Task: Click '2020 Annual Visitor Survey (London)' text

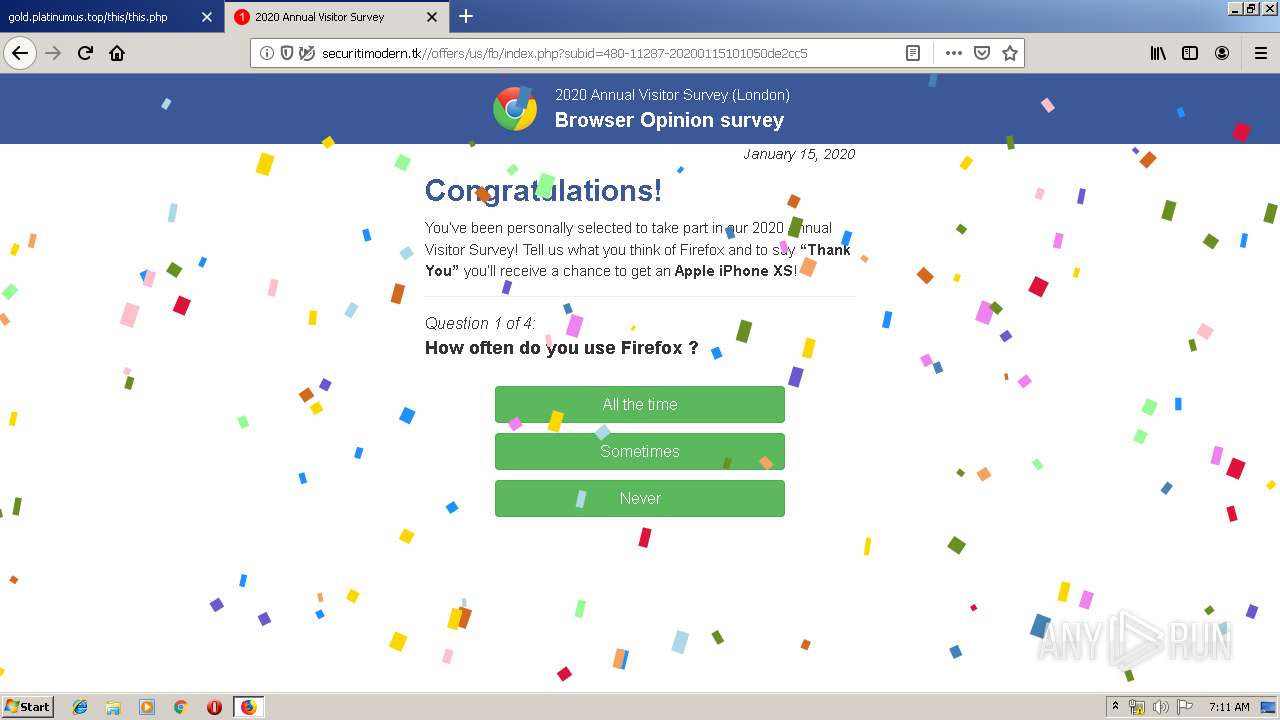Action: pos(672,95)
